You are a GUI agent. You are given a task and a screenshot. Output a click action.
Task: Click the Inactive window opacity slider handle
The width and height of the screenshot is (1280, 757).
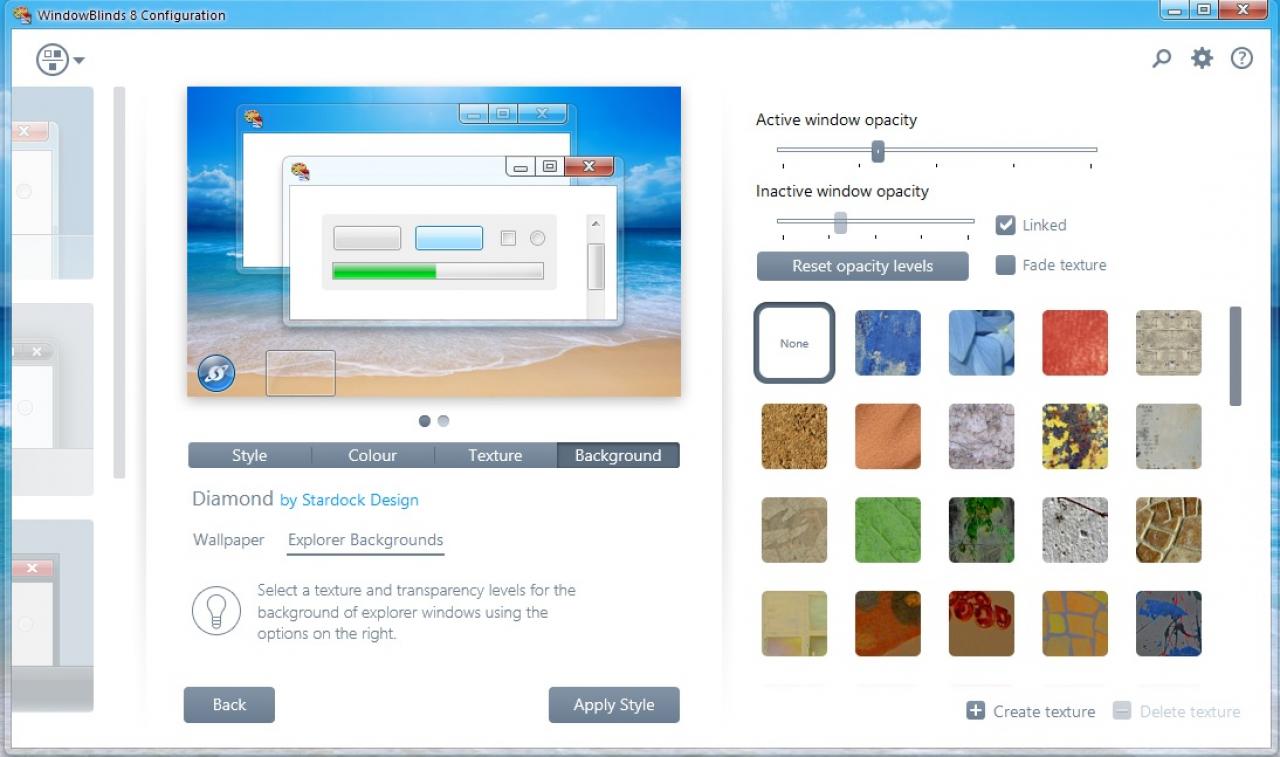point(841,222)
